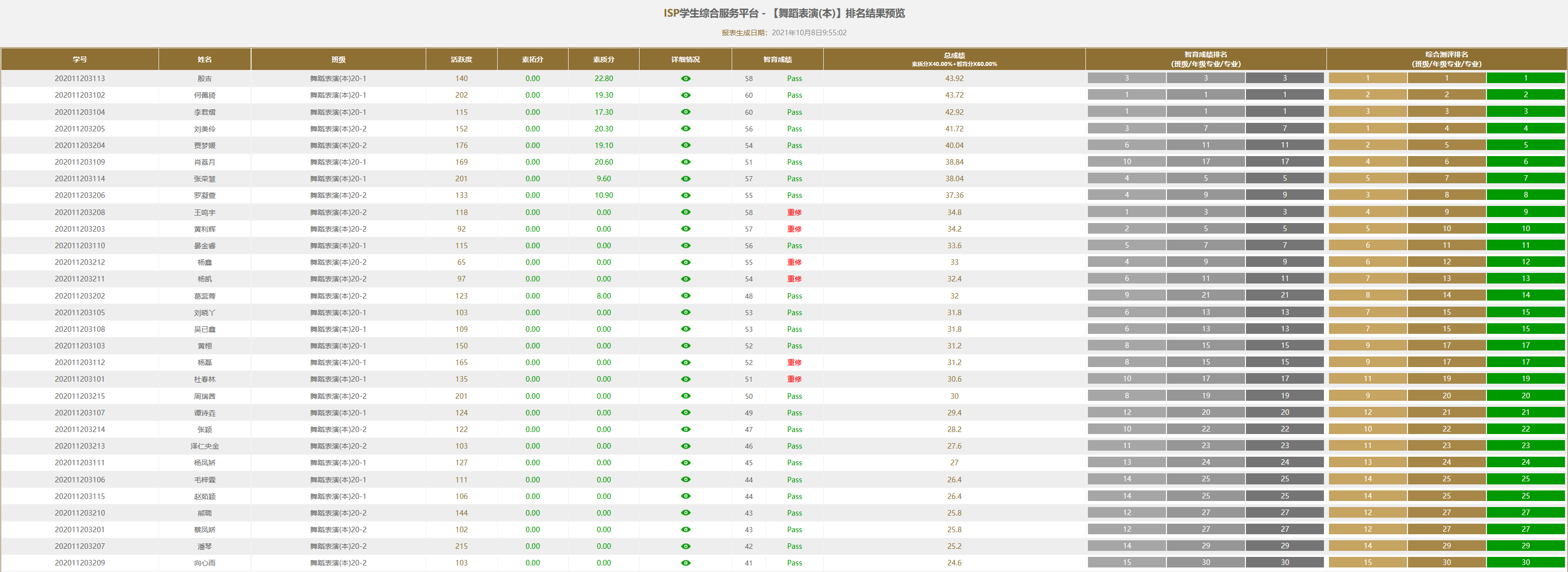1568x572 pixels.
Task: Click dark gray academic rank 17 for 肖荔月
Action: [x=1284, y=162]
